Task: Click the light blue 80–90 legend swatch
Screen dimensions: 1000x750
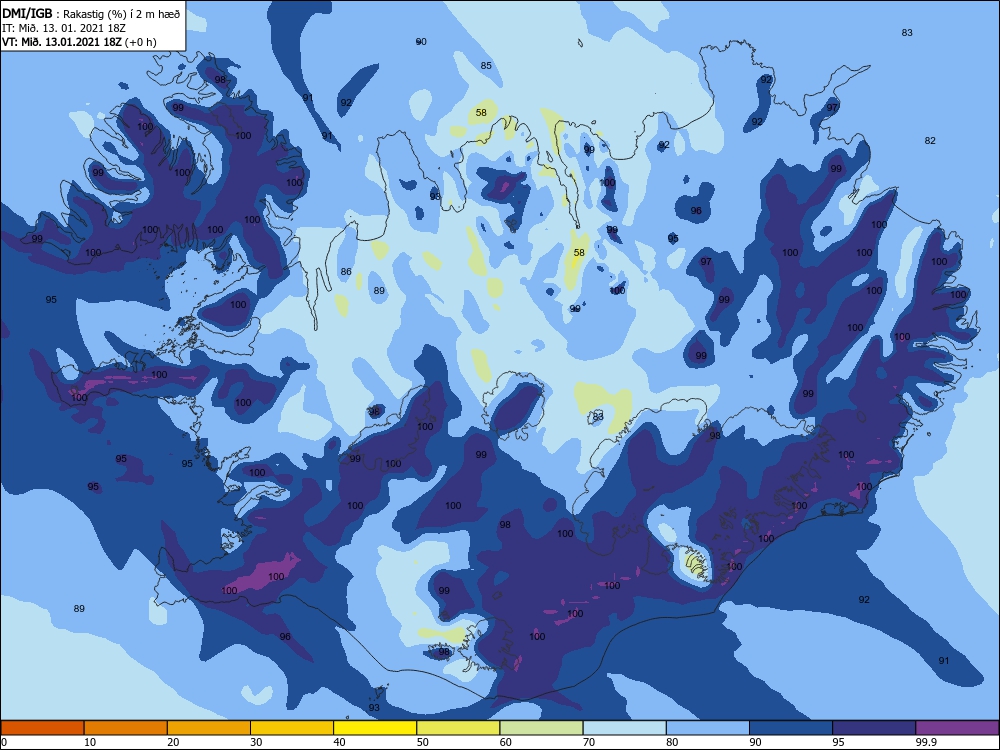Action: tap(708, 728)
